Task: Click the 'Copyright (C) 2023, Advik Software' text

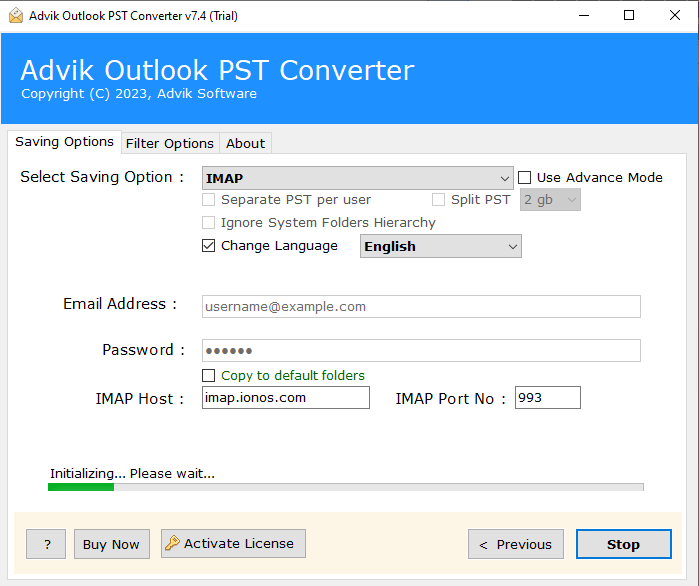Action: click(x=139, y=94)
